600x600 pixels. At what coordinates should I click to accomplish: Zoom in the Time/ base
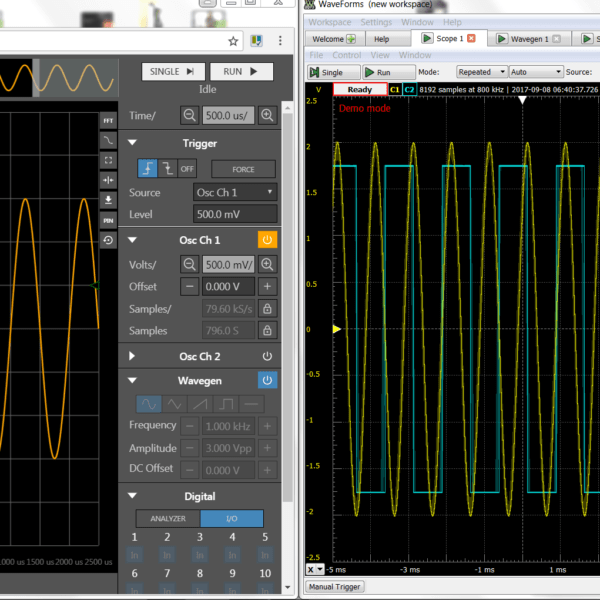click(x=267, y=115)
